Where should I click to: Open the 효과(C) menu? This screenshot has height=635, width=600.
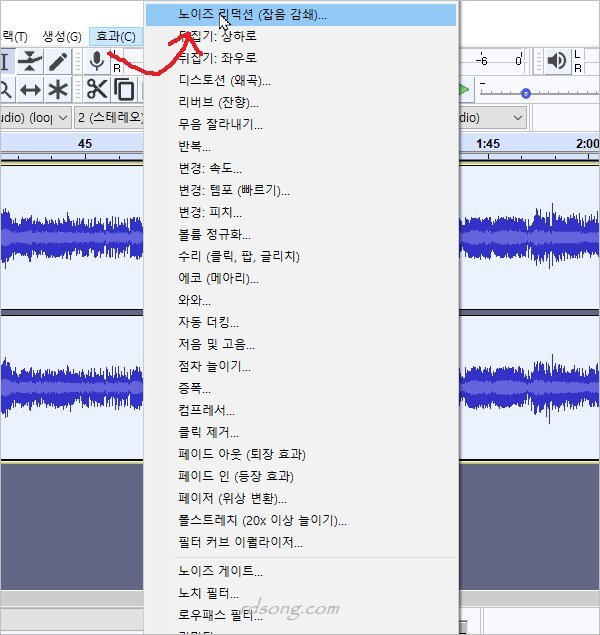115,37
